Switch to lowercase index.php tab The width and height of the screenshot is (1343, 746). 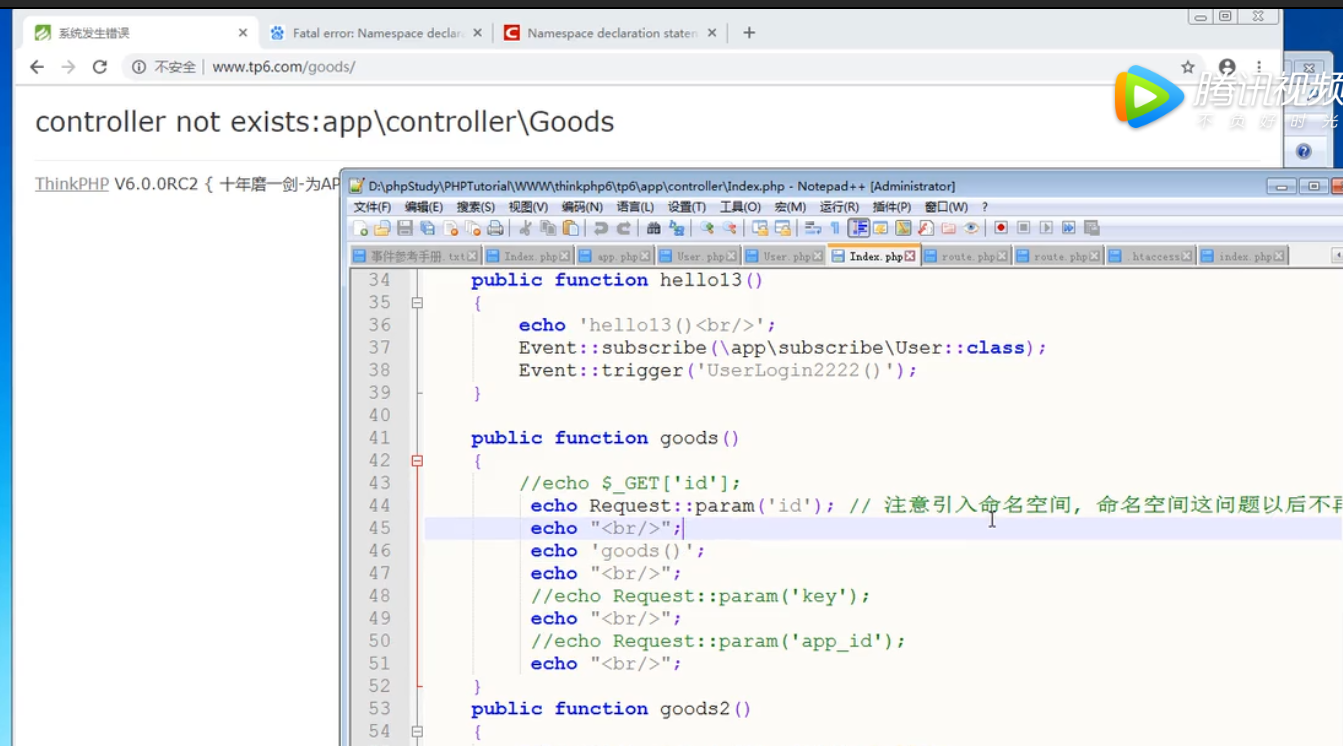pyautogui.click(x=1241, y=256)
